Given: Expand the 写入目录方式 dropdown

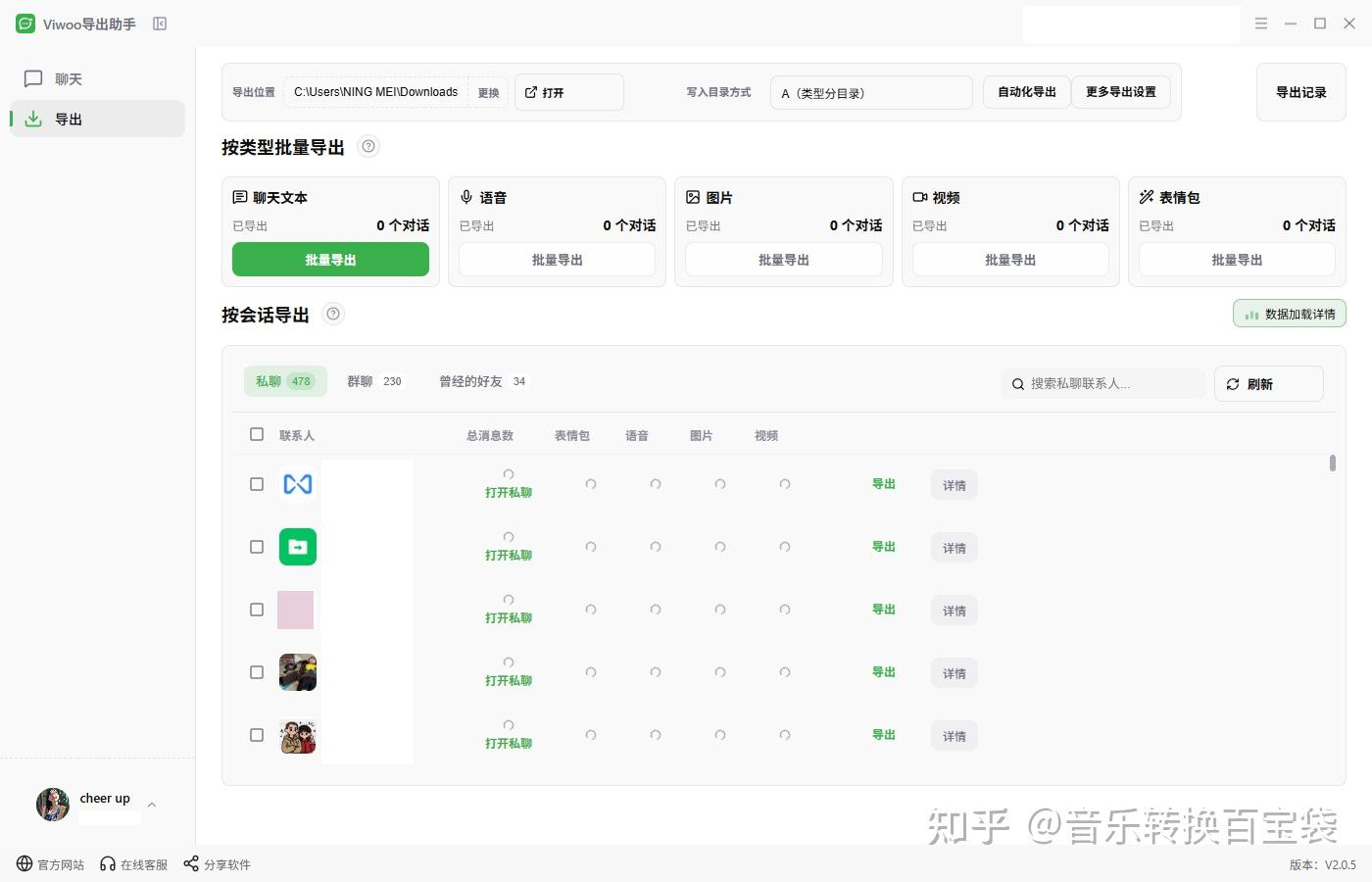Looking at the screenshot, I should coord(871,93).
